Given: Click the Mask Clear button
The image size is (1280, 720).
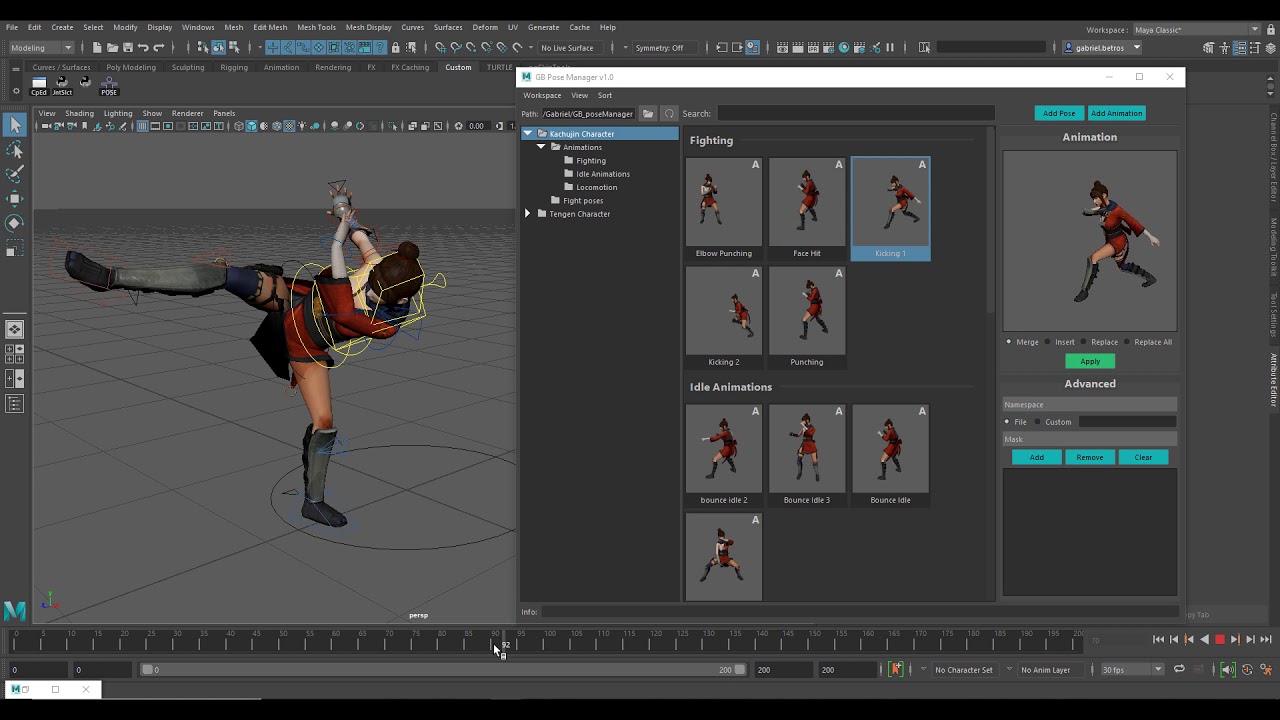Looking at the screenshot, I should point(1143,457).
